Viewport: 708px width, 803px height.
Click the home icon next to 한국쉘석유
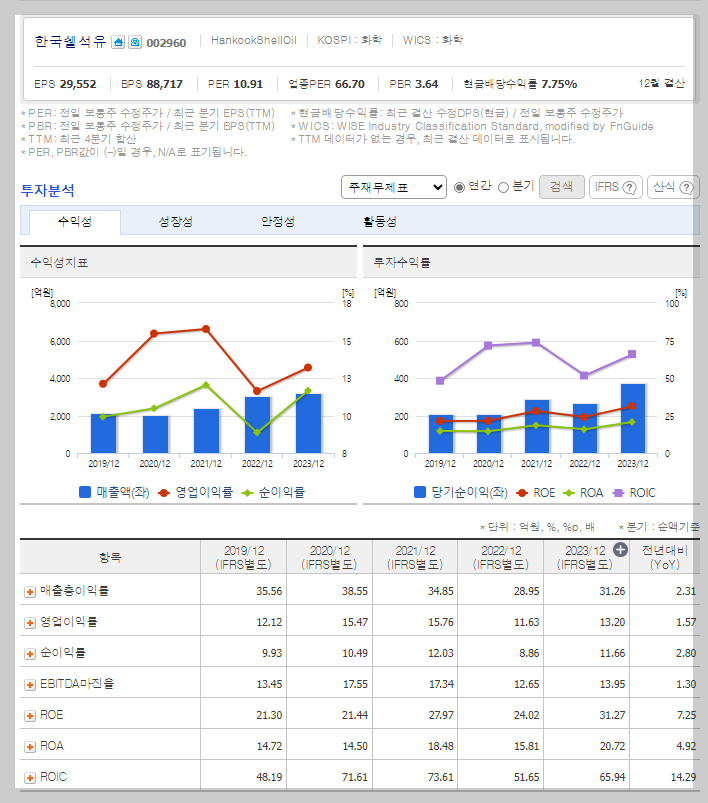click(118, 42)
